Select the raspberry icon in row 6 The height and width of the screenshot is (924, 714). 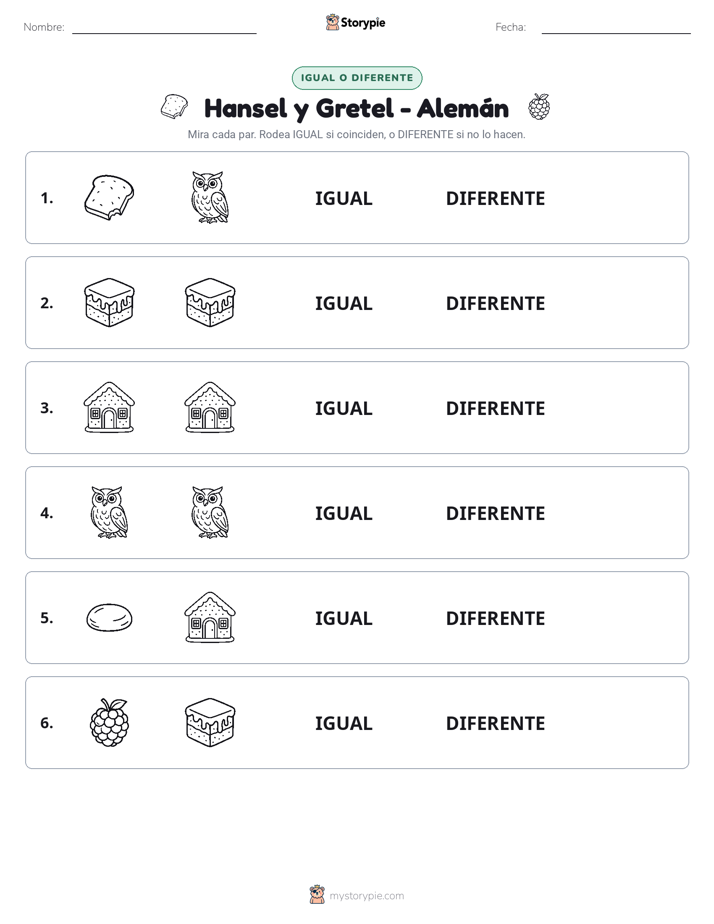tap(109, 722)
